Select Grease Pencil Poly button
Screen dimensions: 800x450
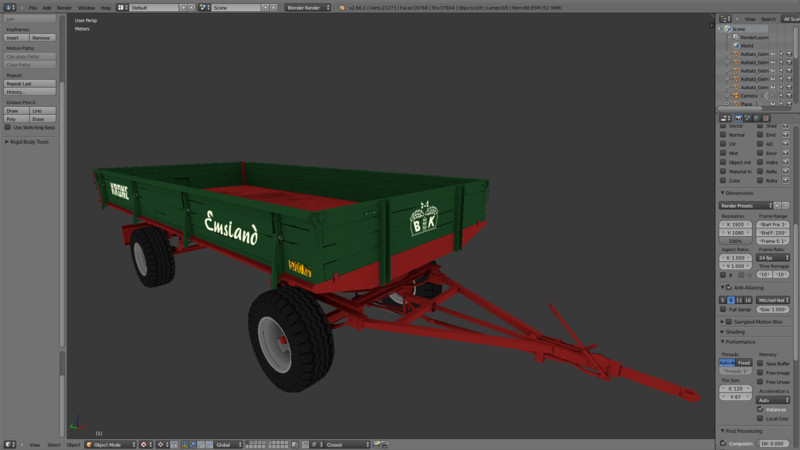(x=16, y=119)
